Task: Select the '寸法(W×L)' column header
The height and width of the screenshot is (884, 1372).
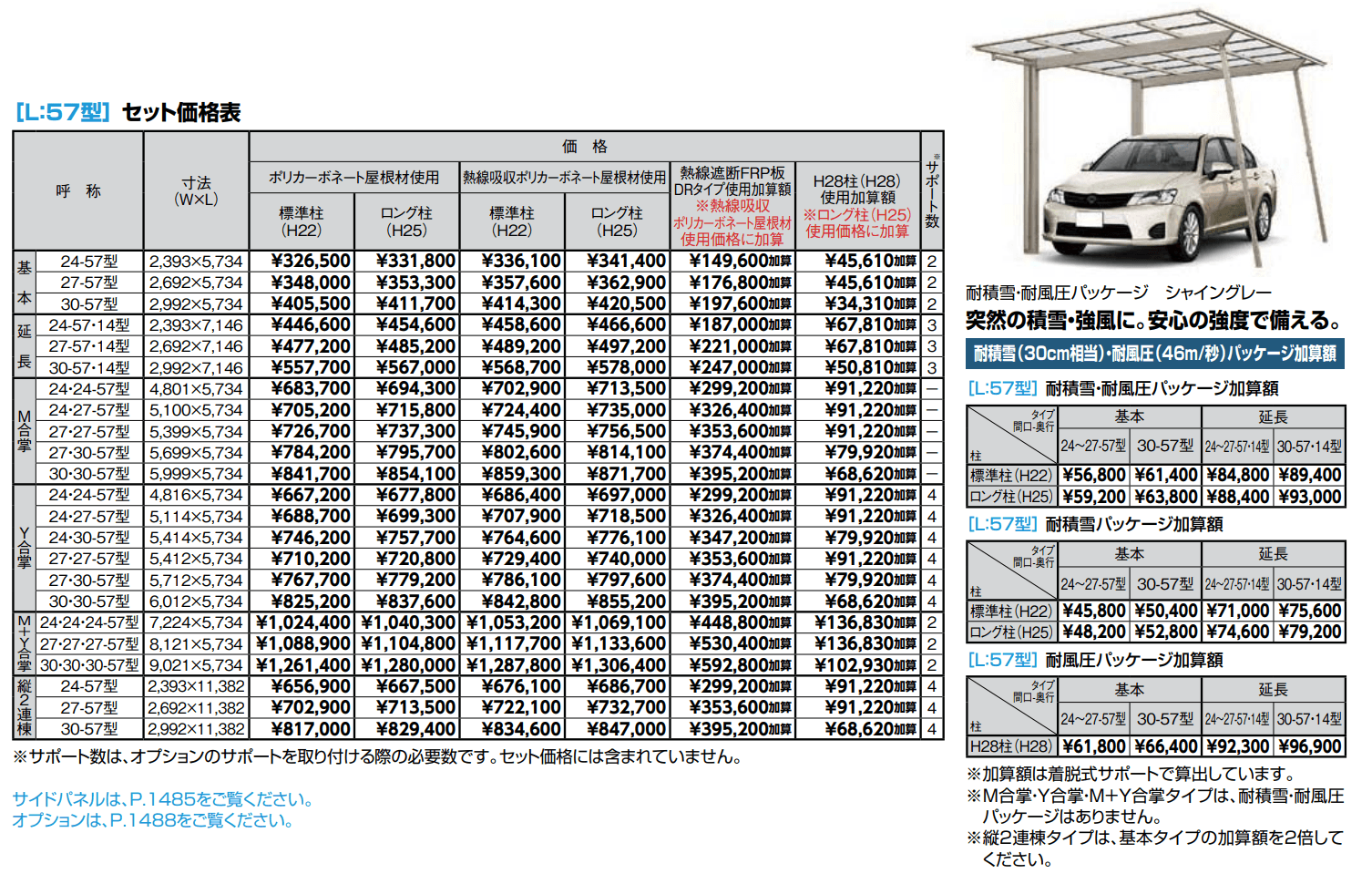Action: (x=196, y=191)
